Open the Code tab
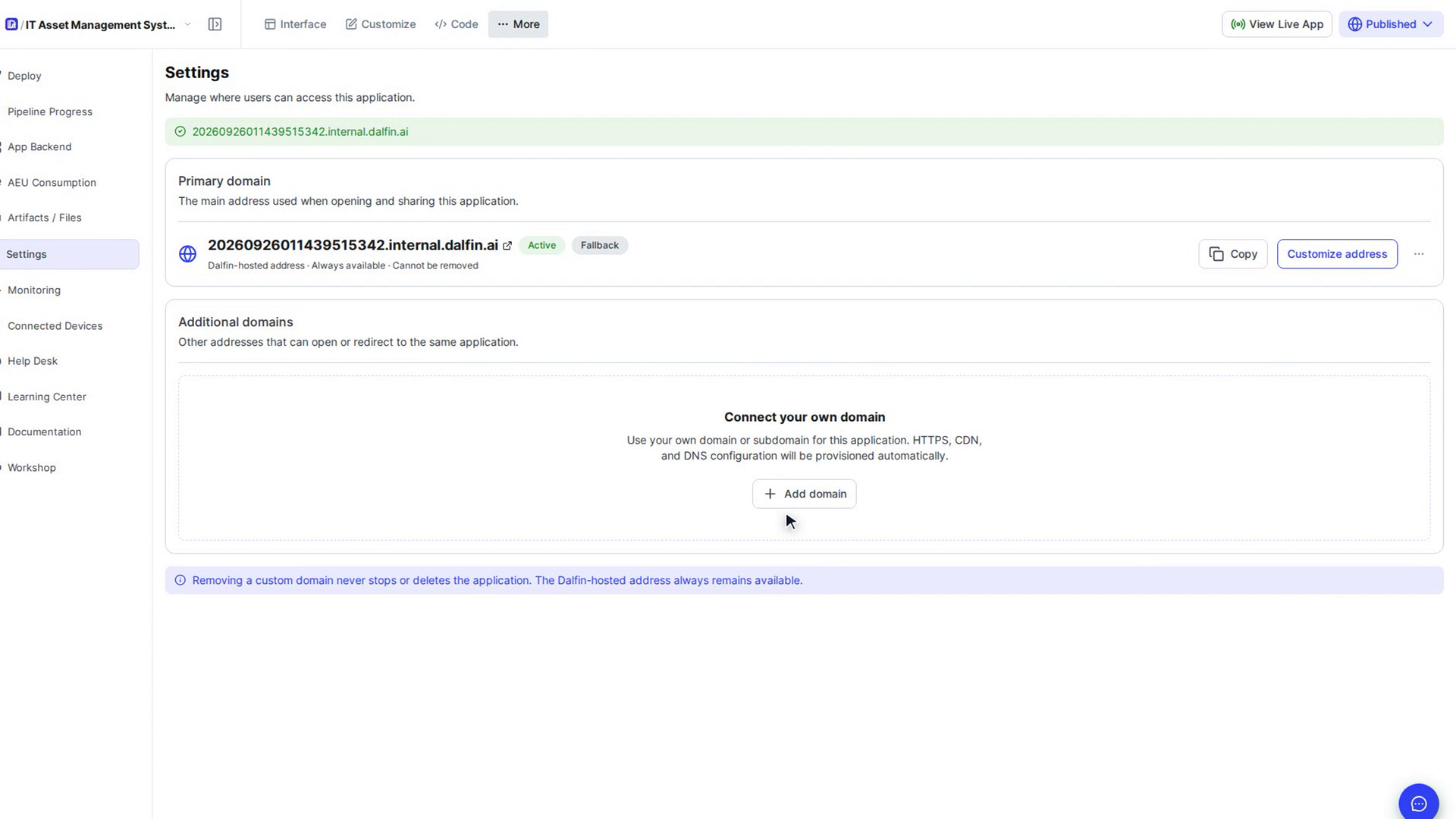 pyautogui.click(x=457, y=24)
